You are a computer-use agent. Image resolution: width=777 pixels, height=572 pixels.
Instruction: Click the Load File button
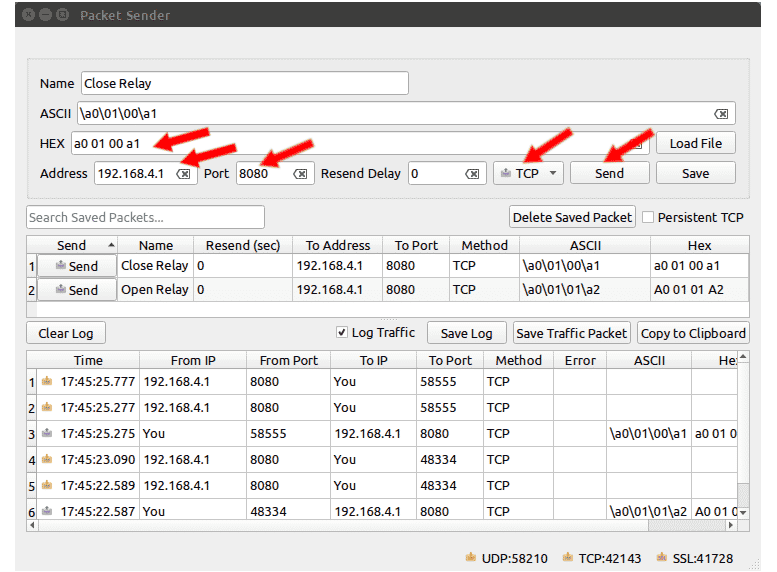coord(696,143)
